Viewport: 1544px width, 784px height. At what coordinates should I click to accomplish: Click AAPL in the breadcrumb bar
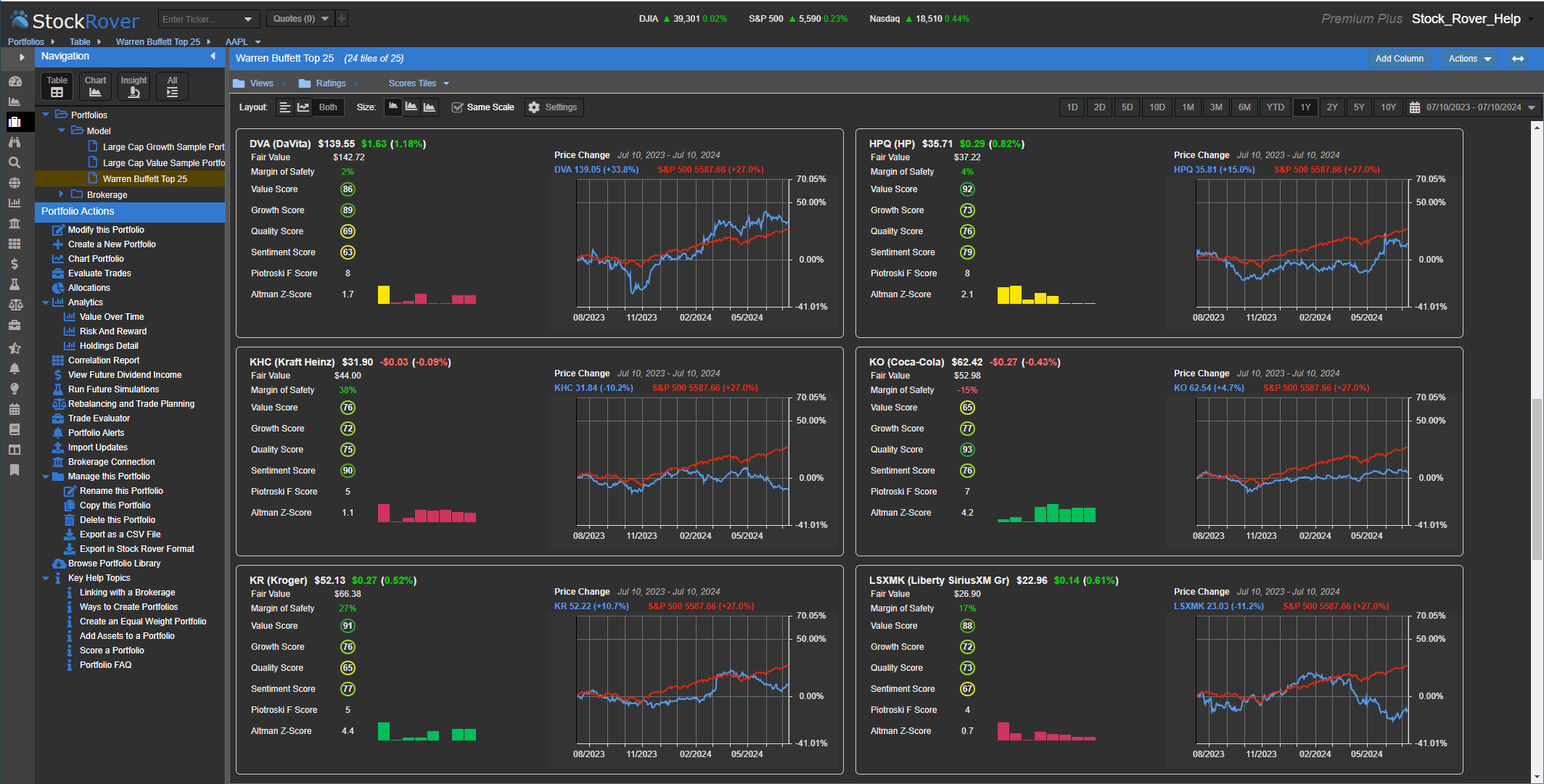237,42
